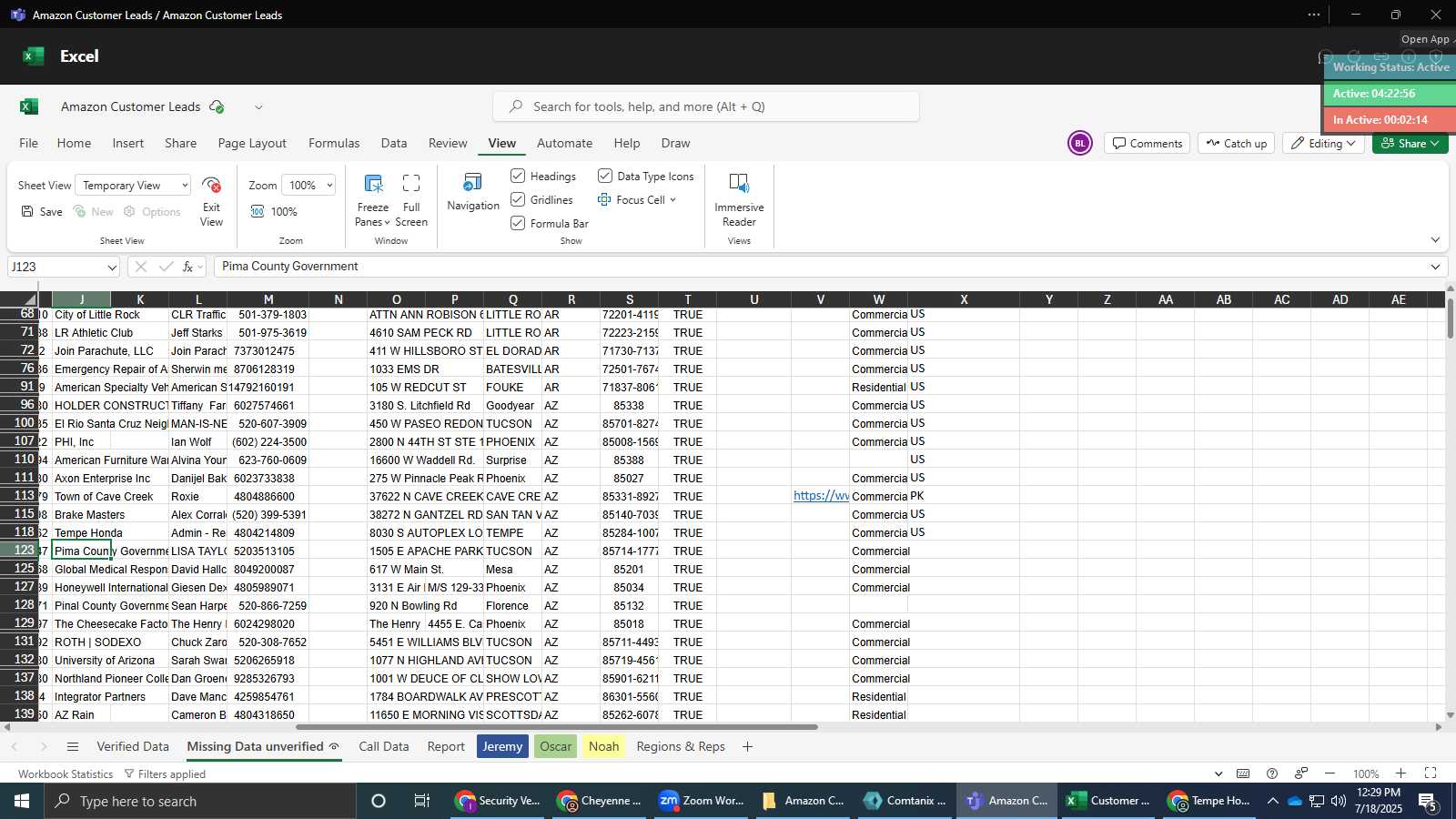Uncheck the Gridlines checkbox

tap(518, 199)
